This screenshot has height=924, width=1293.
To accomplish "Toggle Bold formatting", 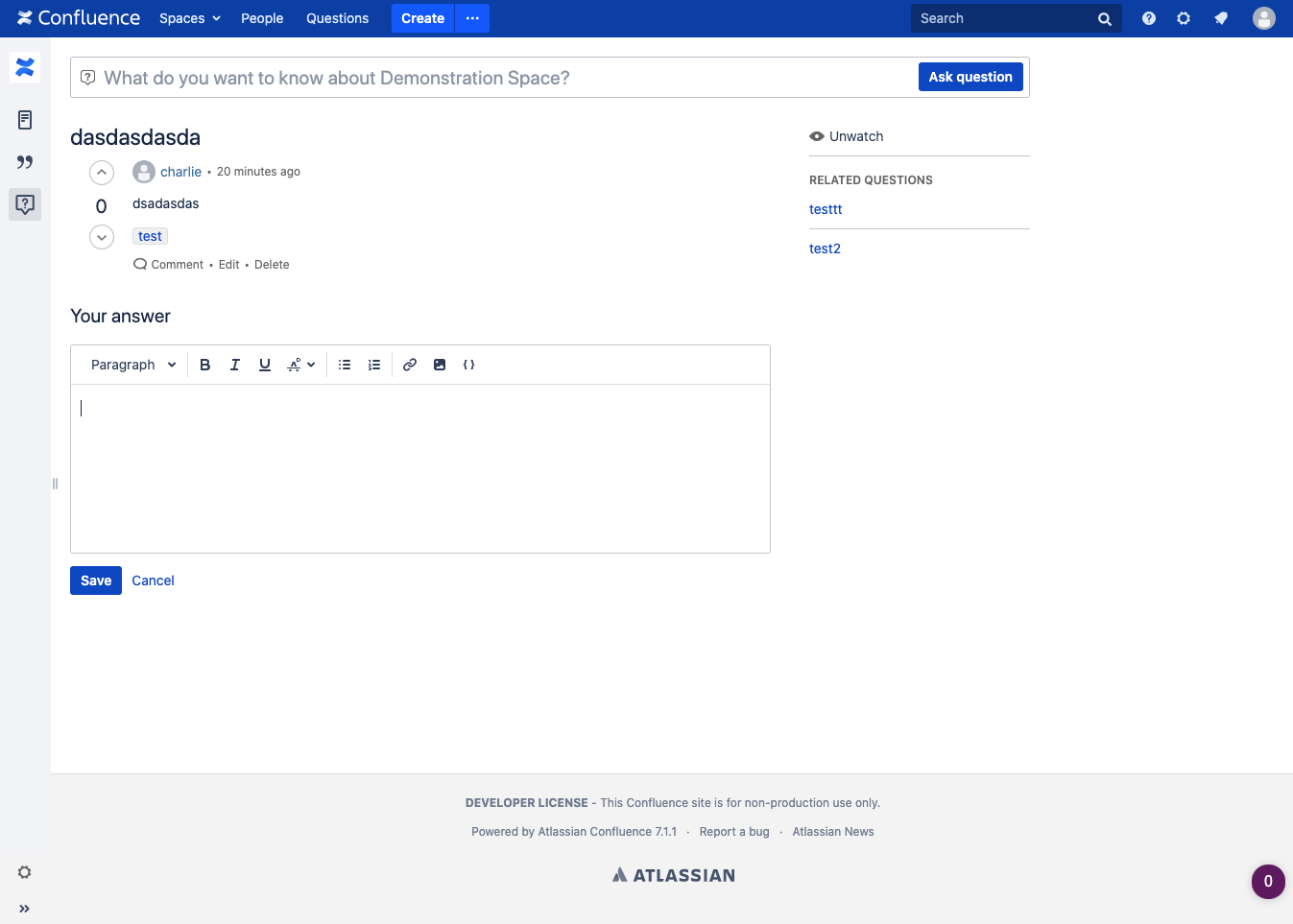I will [x=204, y=365].
